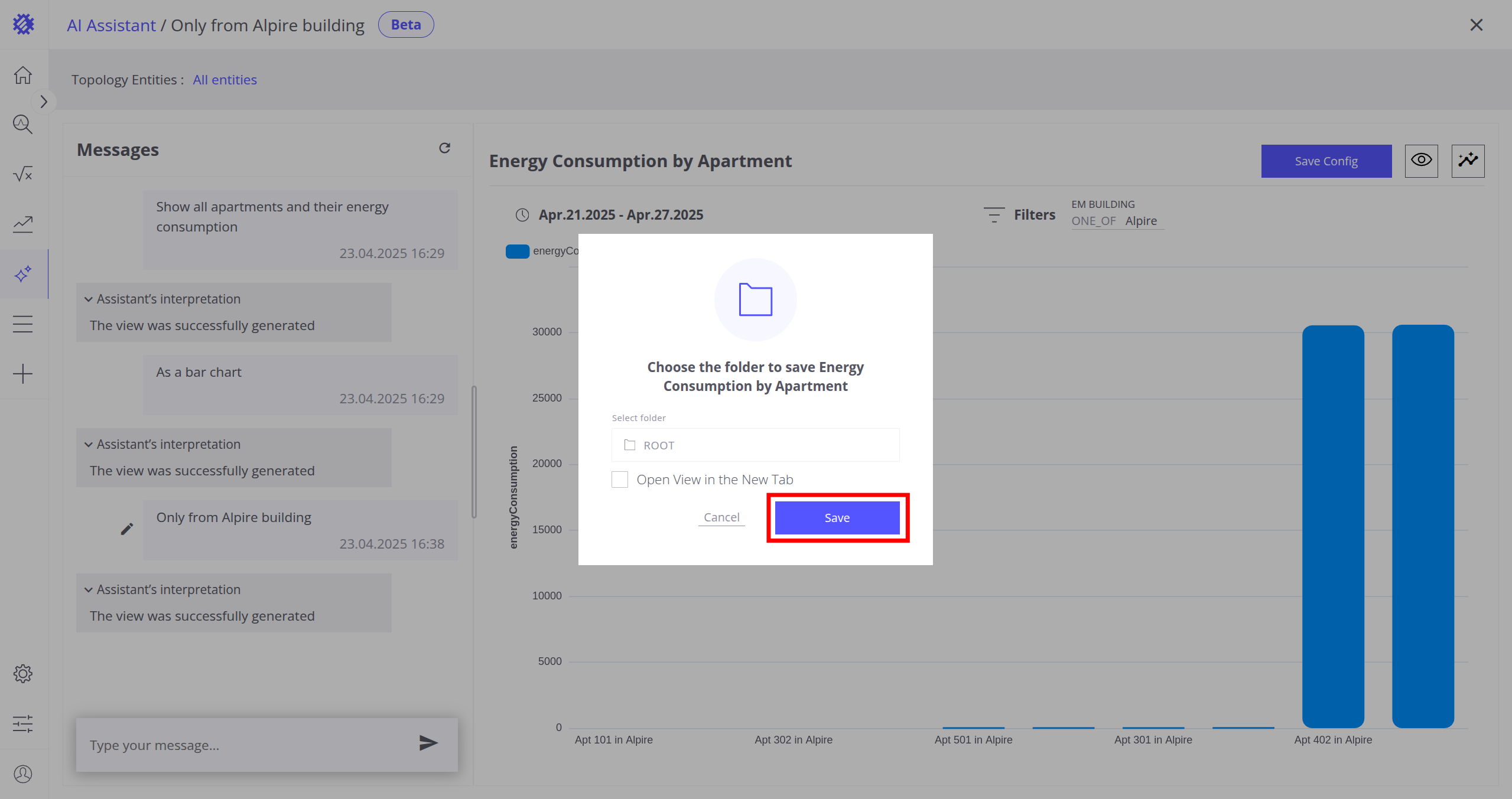The image size is (1512, 799).
Task: Click Cancel in the folder dialog
Action: tap(721, 517)
